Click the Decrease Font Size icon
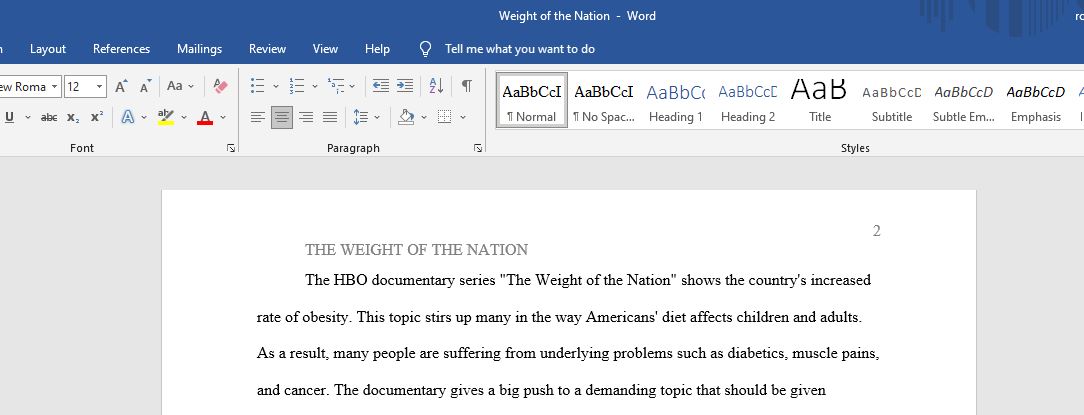Viewport: 1084px width, 415px height. click(x=145, y=86)
